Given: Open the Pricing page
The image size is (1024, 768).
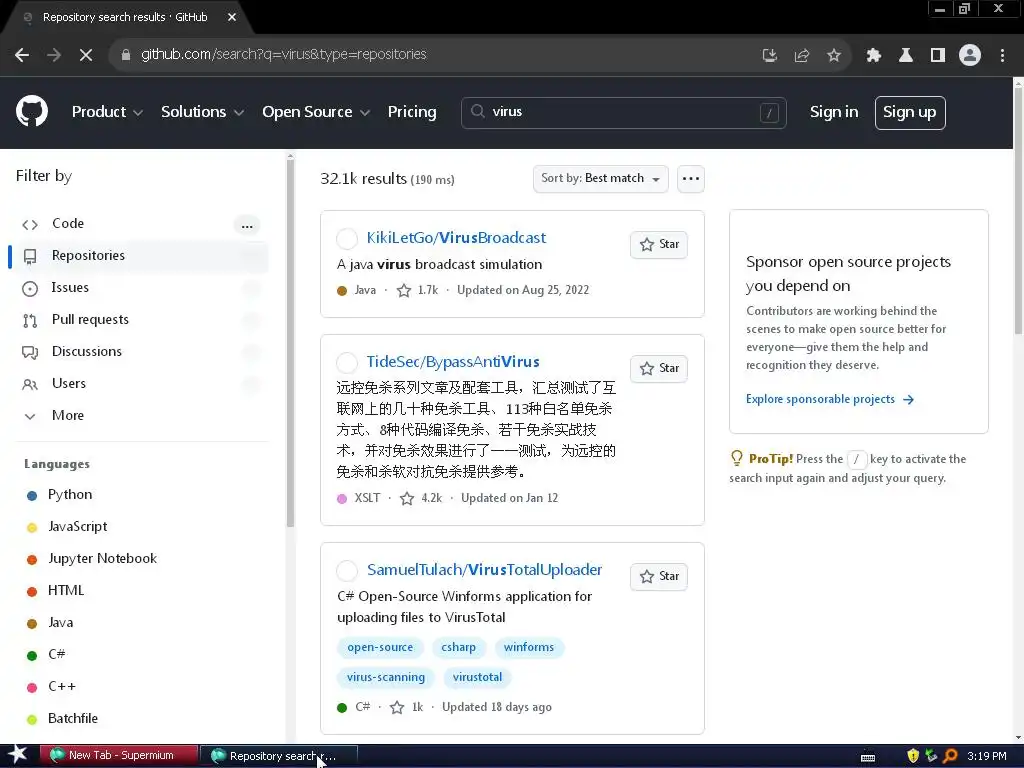Looking at the screenshot, I should pyautogui.click(x=412, y=112).
